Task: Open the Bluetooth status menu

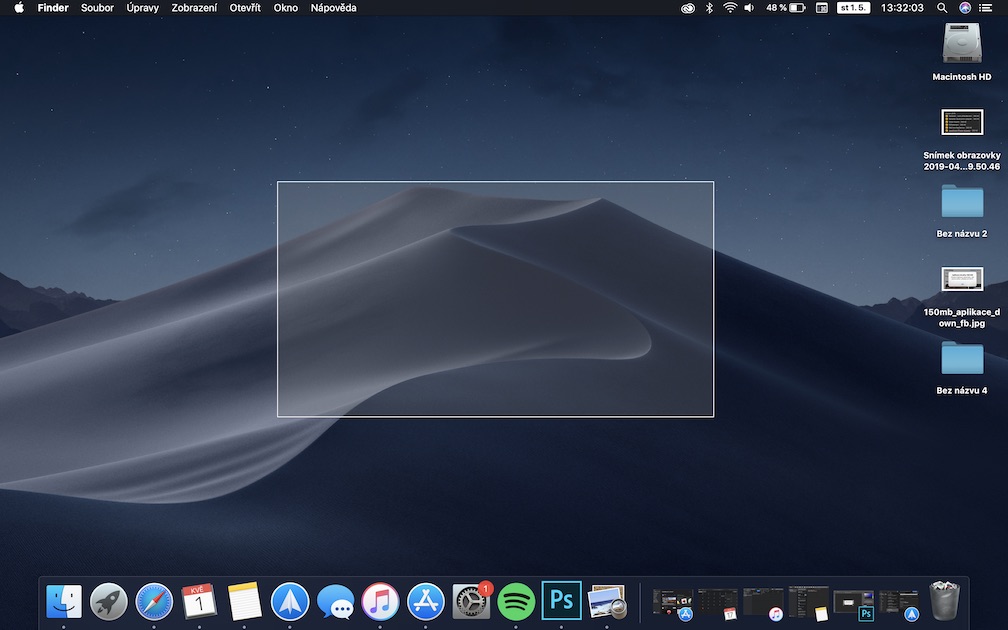Action: 710,8
